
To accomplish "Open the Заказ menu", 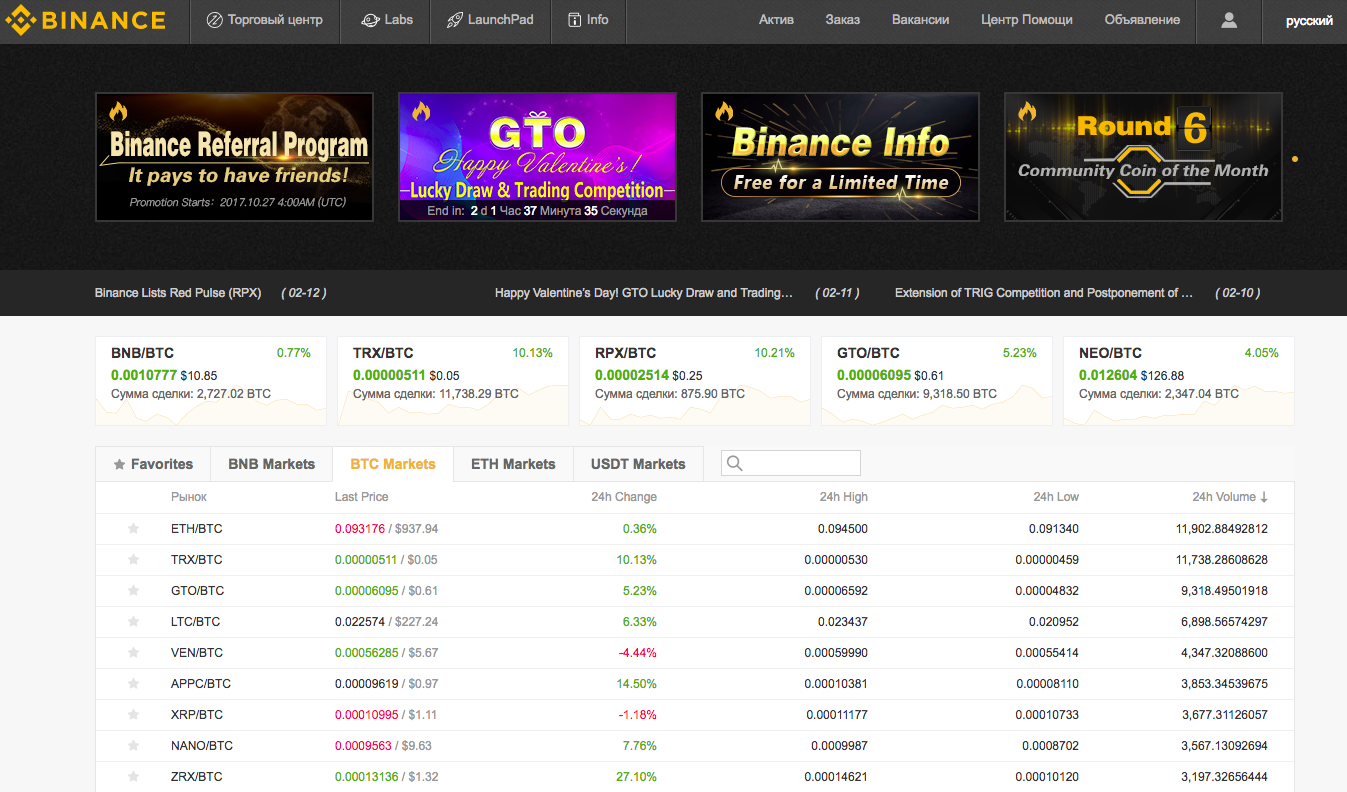I will coord(843,20).
